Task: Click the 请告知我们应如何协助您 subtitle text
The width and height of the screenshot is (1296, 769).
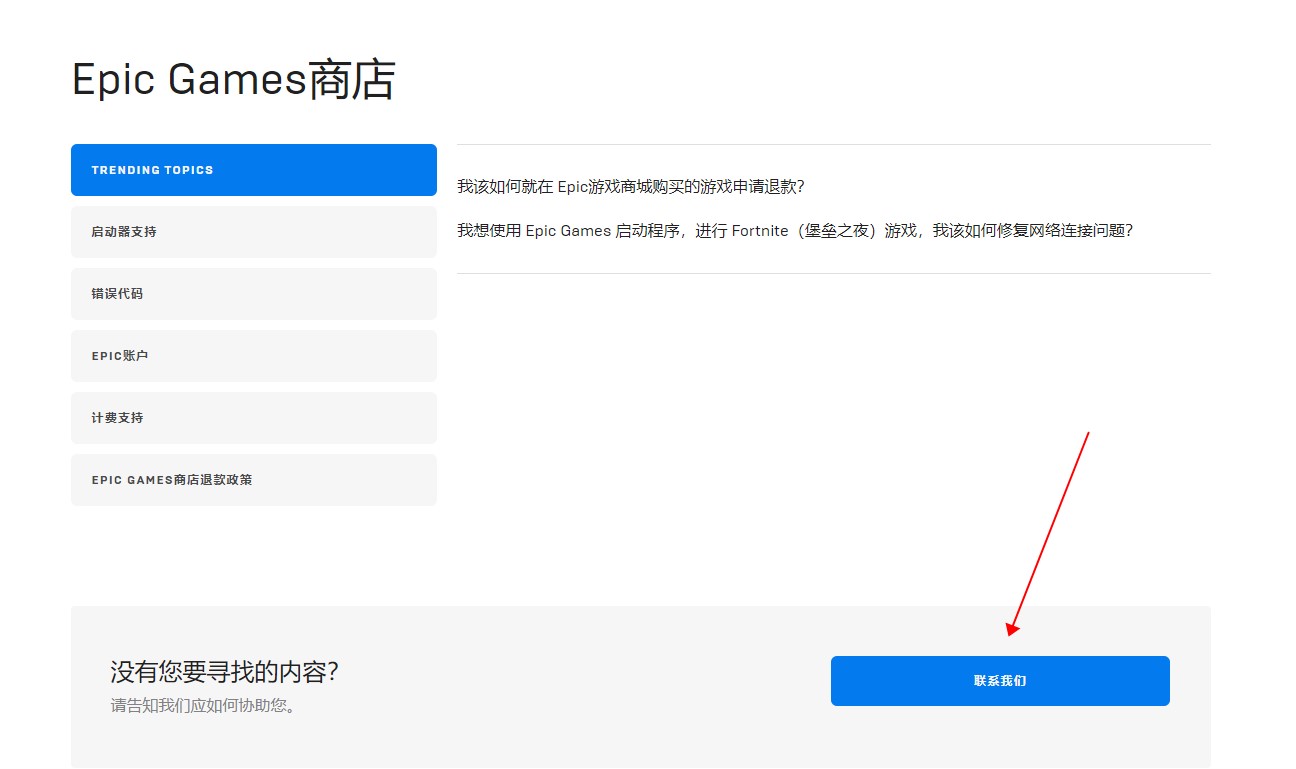Action: (203, 706)
